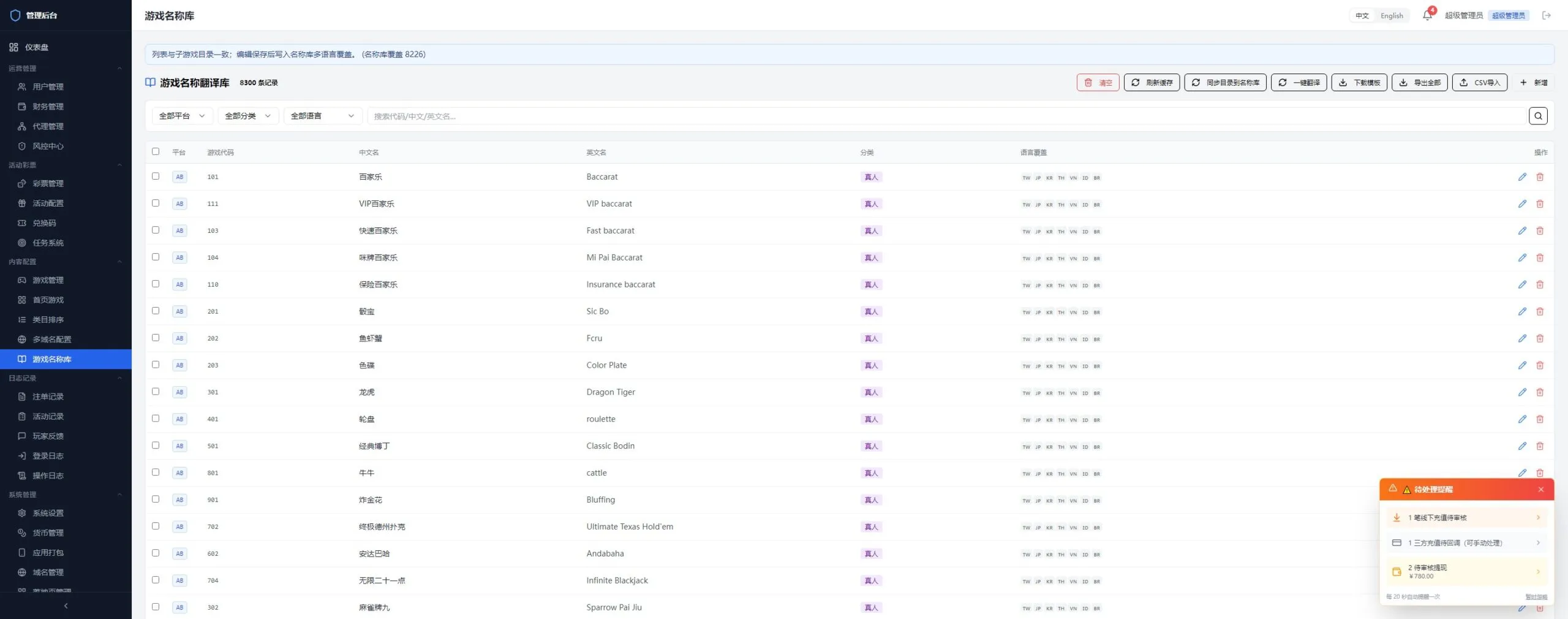This screenshot has width=1568, height=619.
Task: Collapse the 运营管理 sidebar section
Action: (x=66, y=68)
